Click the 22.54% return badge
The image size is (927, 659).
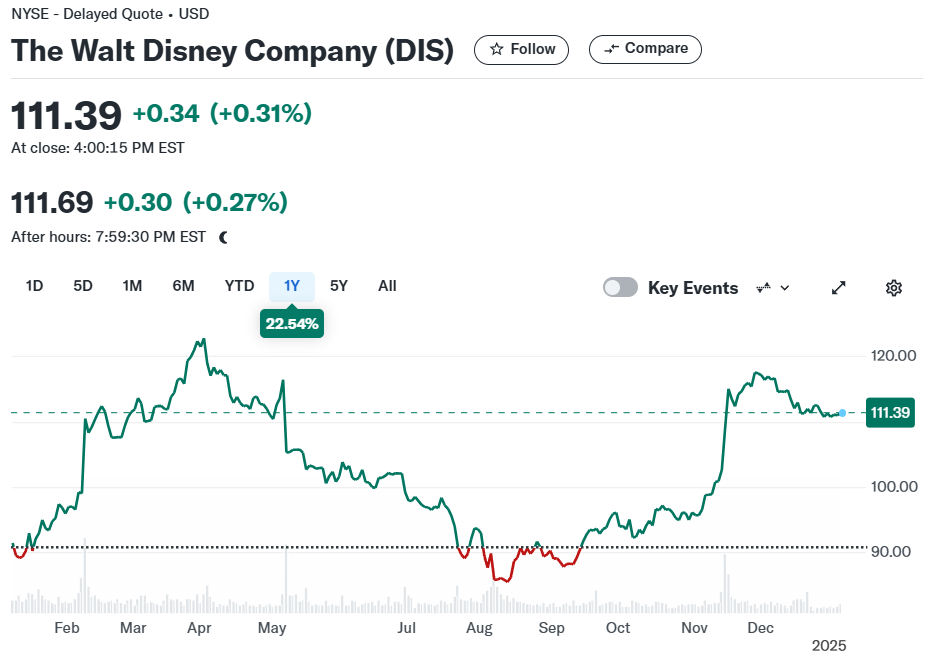pos(291,324)
